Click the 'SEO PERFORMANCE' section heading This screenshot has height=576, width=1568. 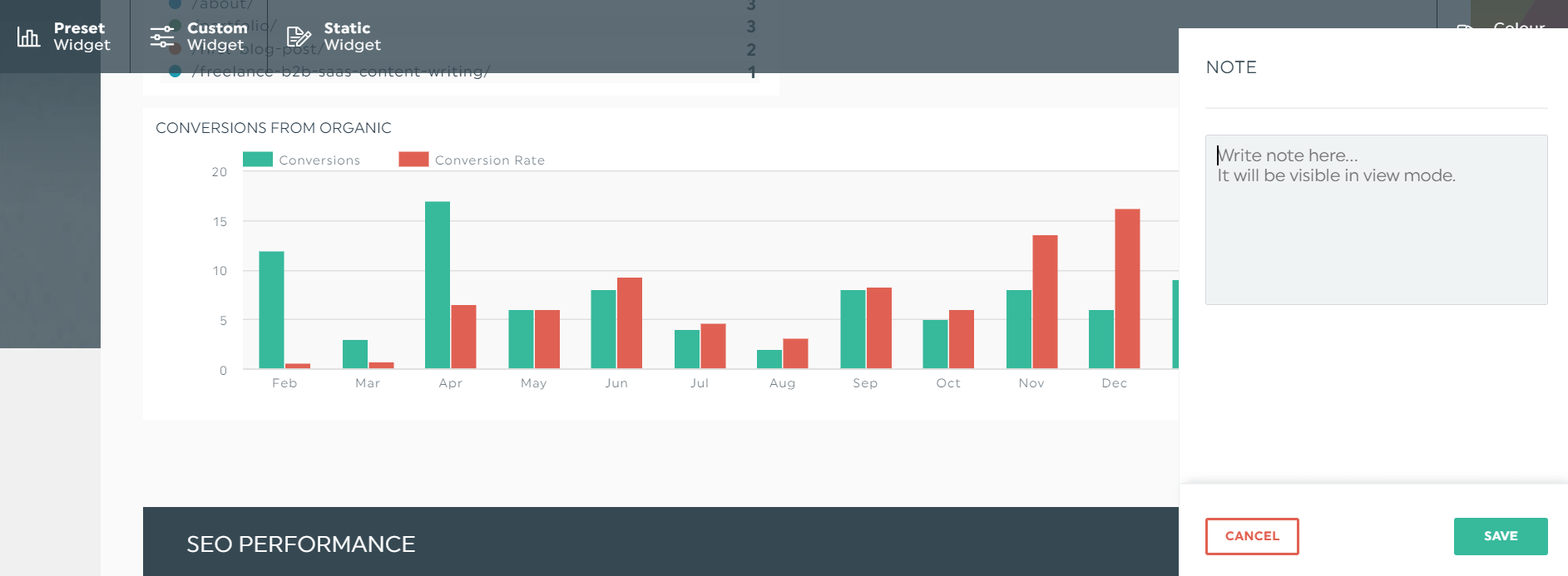tap(301, 544)
